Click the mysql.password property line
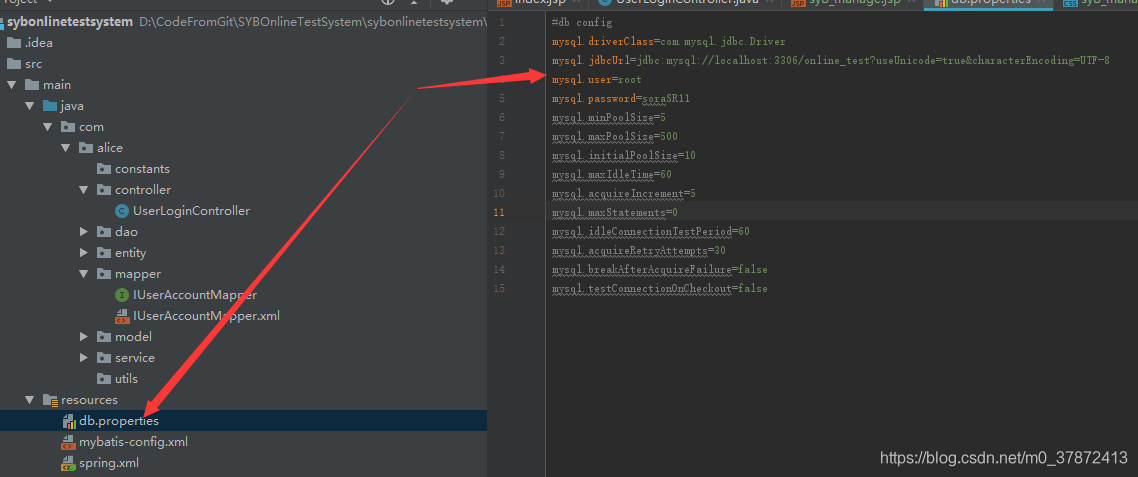Viewport: 1138px width, 477px height. pyautogui.click(x=621, y=99)
